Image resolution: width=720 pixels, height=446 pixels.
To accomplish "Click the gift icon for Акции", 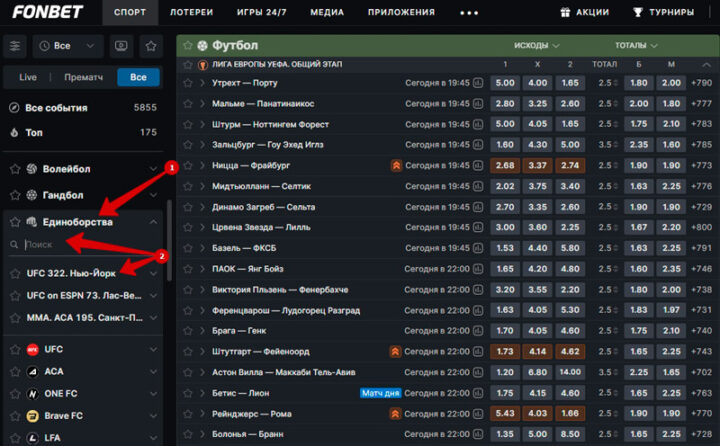I will (567, 12).
